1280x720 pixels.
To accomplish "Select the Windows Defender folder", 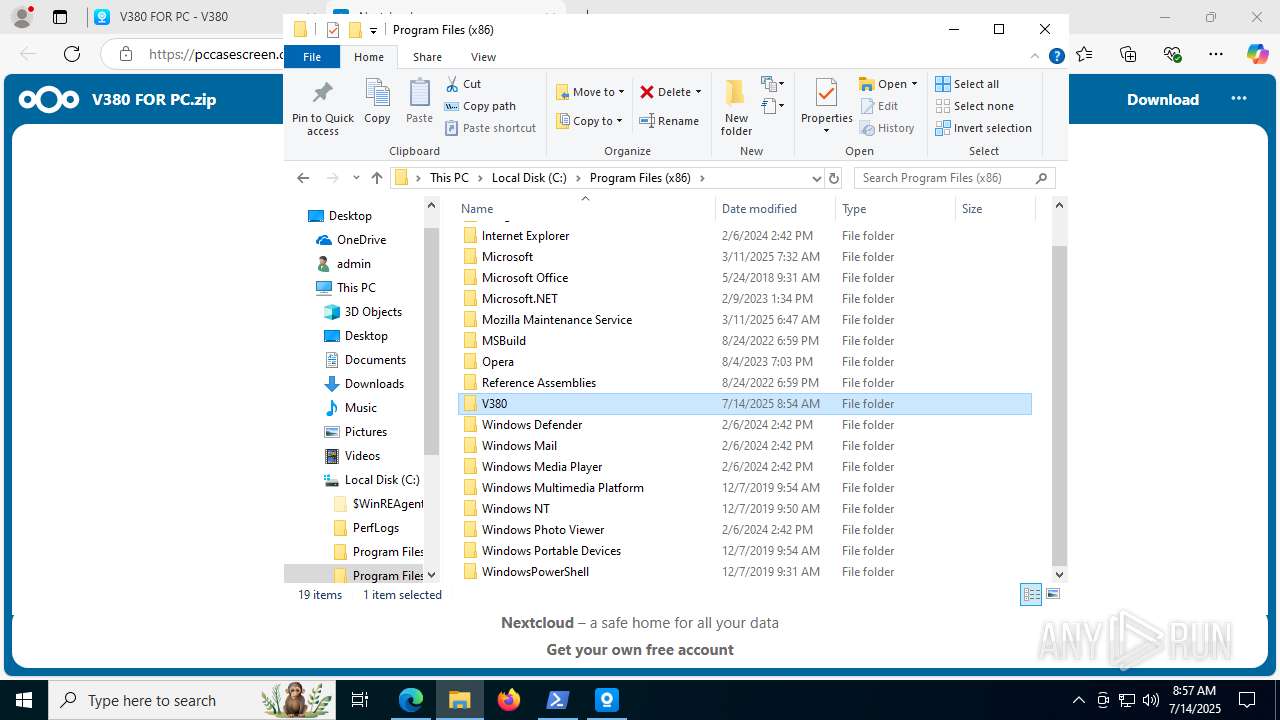I will pos(745,425).
